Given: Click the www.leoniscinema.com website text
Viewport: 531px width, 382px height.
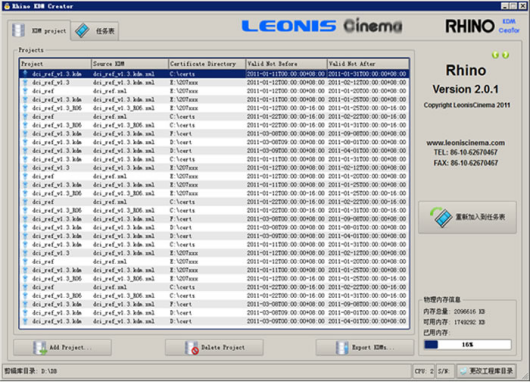Looking at the screenshot, I should click(466, 143).
